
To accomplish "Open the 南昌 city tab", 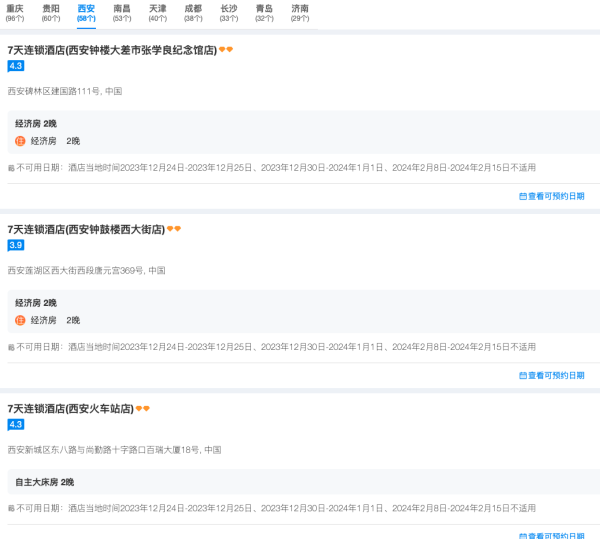I will pyautogui.click(x=122, y=13).
